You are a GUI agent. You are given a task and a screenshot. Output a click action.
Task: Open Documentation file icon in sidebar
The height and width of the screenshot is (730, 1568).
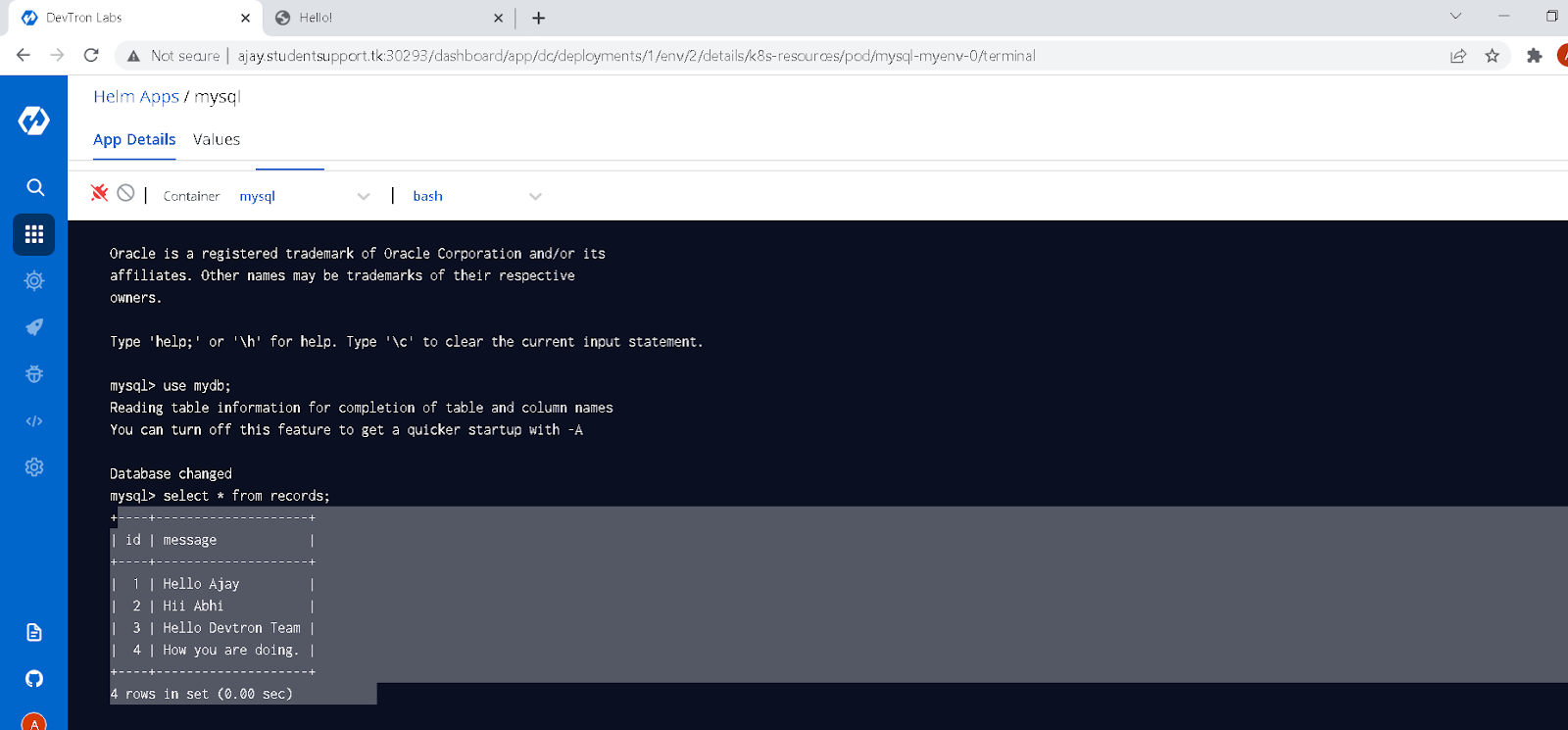[x=34, y=632]
